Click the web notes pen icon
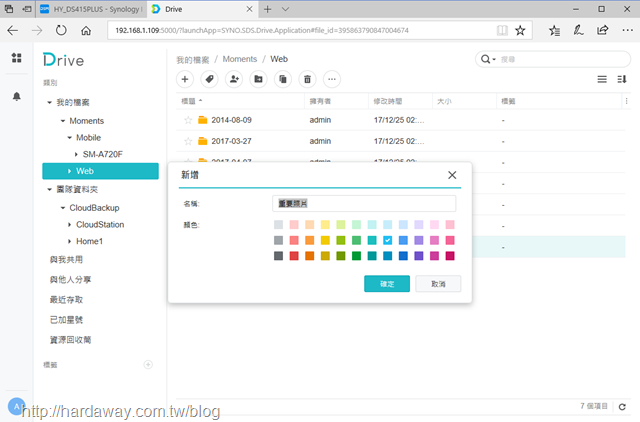Viewport: 640px width, 422px height. [578, 30]
